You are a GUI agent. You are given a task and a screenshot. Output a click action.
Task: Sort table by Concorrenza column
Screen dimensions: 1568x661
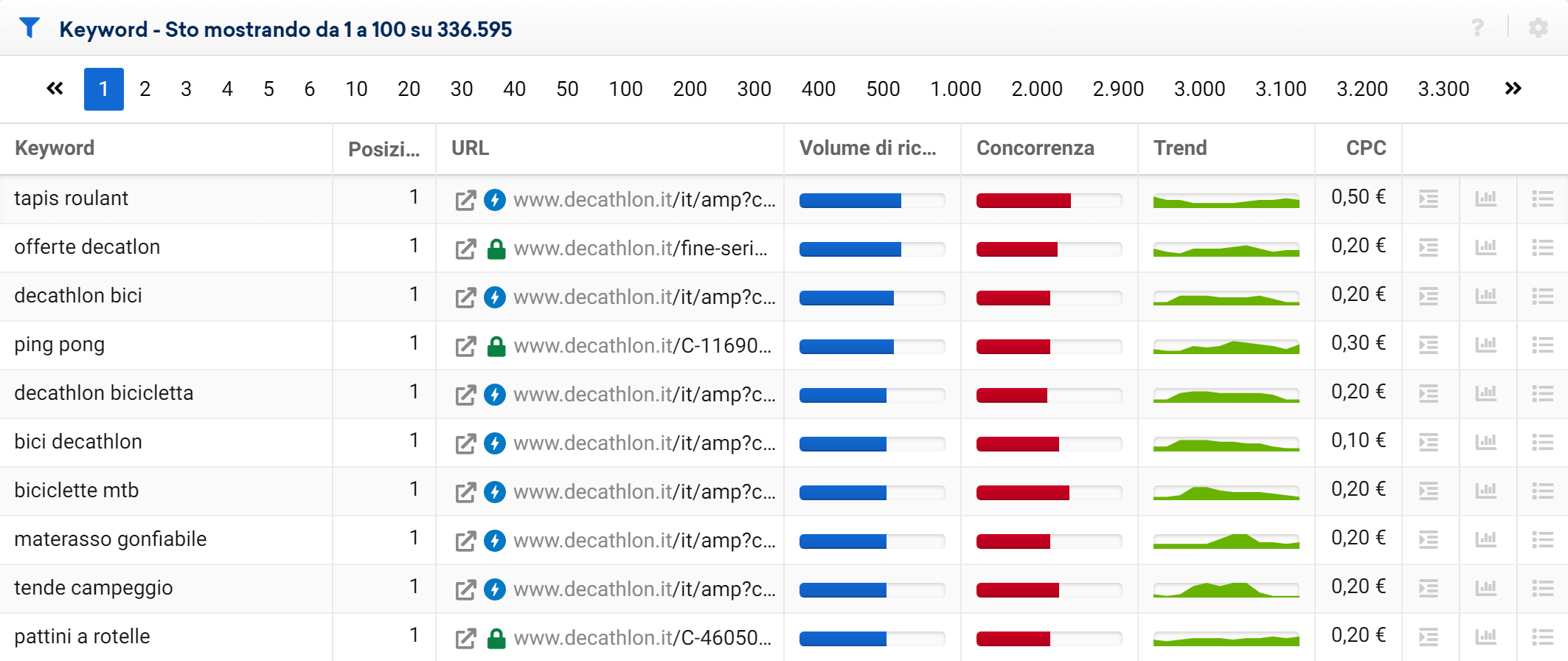1035,148
